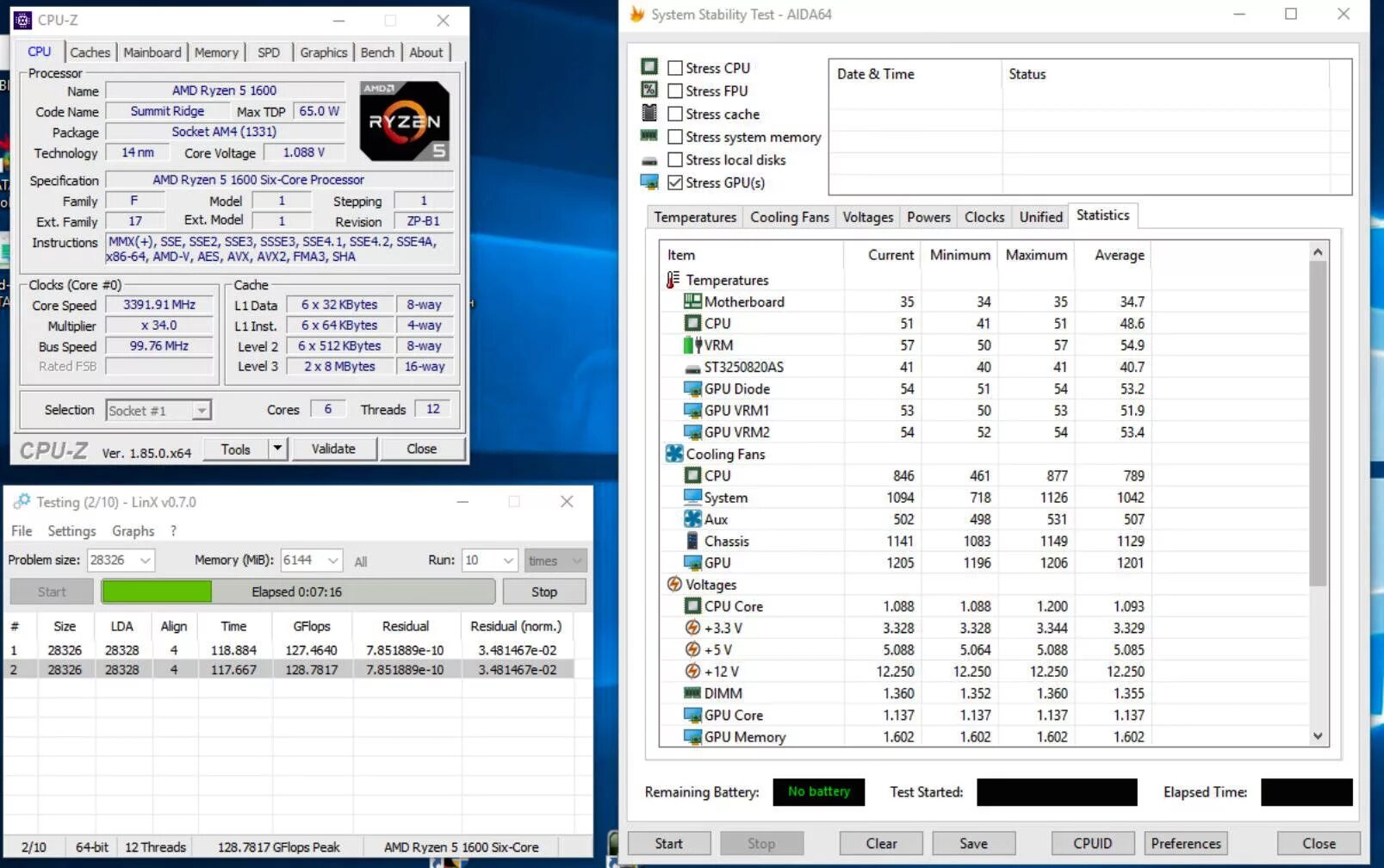Image resolution: width=1384 pixels, height=868 pixels.
Task: Click the CPU-Z title bar app icon
Action: point(23,20)
